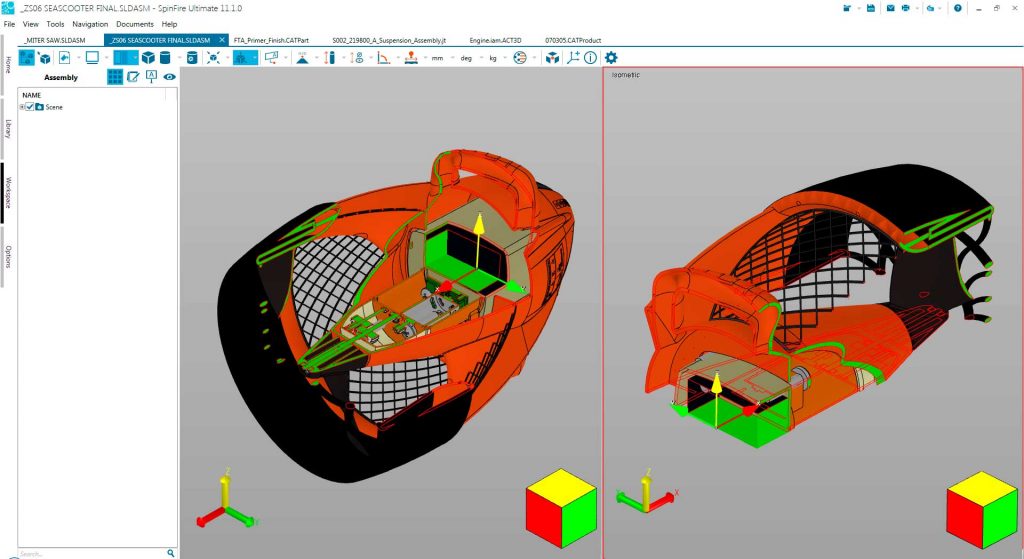Open the Documents menu
This screenshot has height=559, width=1024.
point(135,24)
